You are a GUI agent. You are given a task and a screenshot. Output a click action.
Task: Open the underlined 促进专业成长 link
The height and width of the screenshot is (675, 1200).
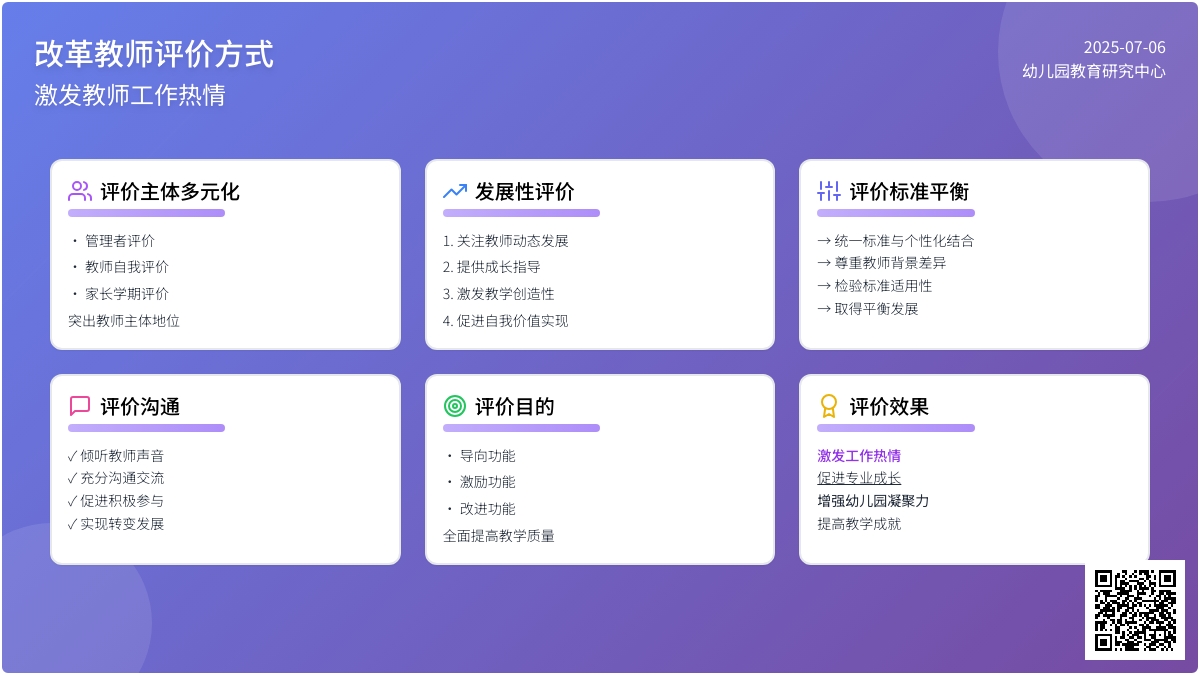coord(859,478)
